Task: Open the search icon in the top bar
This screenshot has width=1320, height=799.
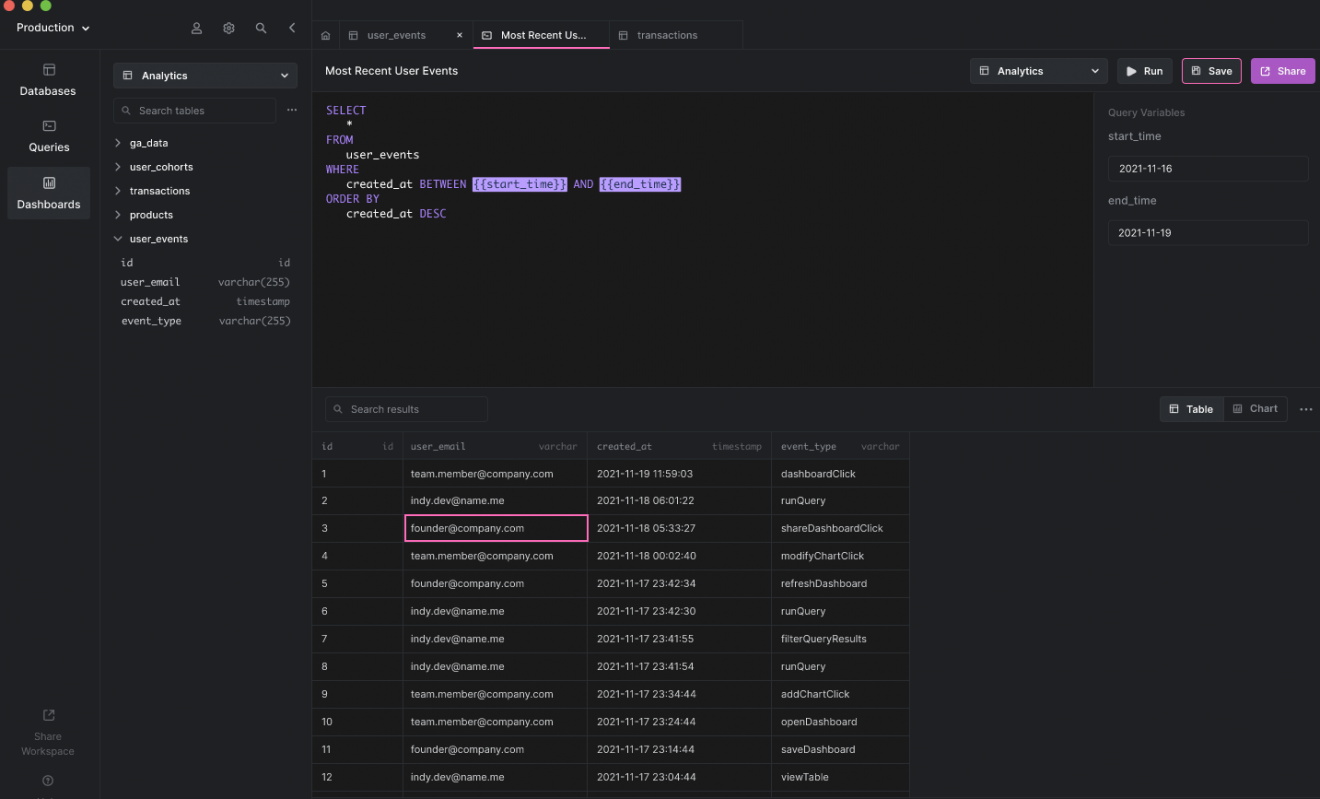Action: pos(260,28)
